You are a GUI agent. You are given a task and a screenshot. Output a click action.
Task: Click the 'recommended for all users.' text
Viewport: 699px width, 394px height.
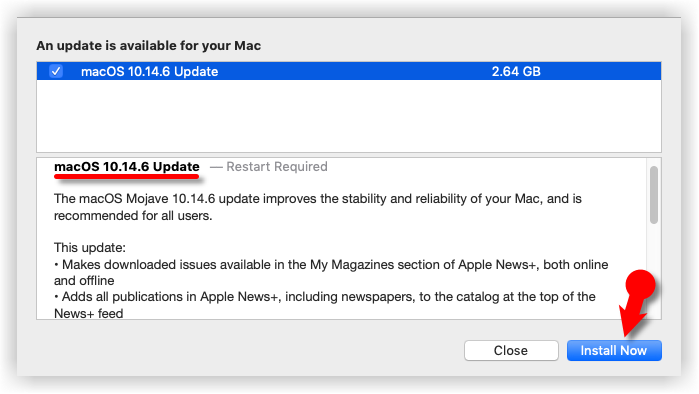[x=133, y=216]
